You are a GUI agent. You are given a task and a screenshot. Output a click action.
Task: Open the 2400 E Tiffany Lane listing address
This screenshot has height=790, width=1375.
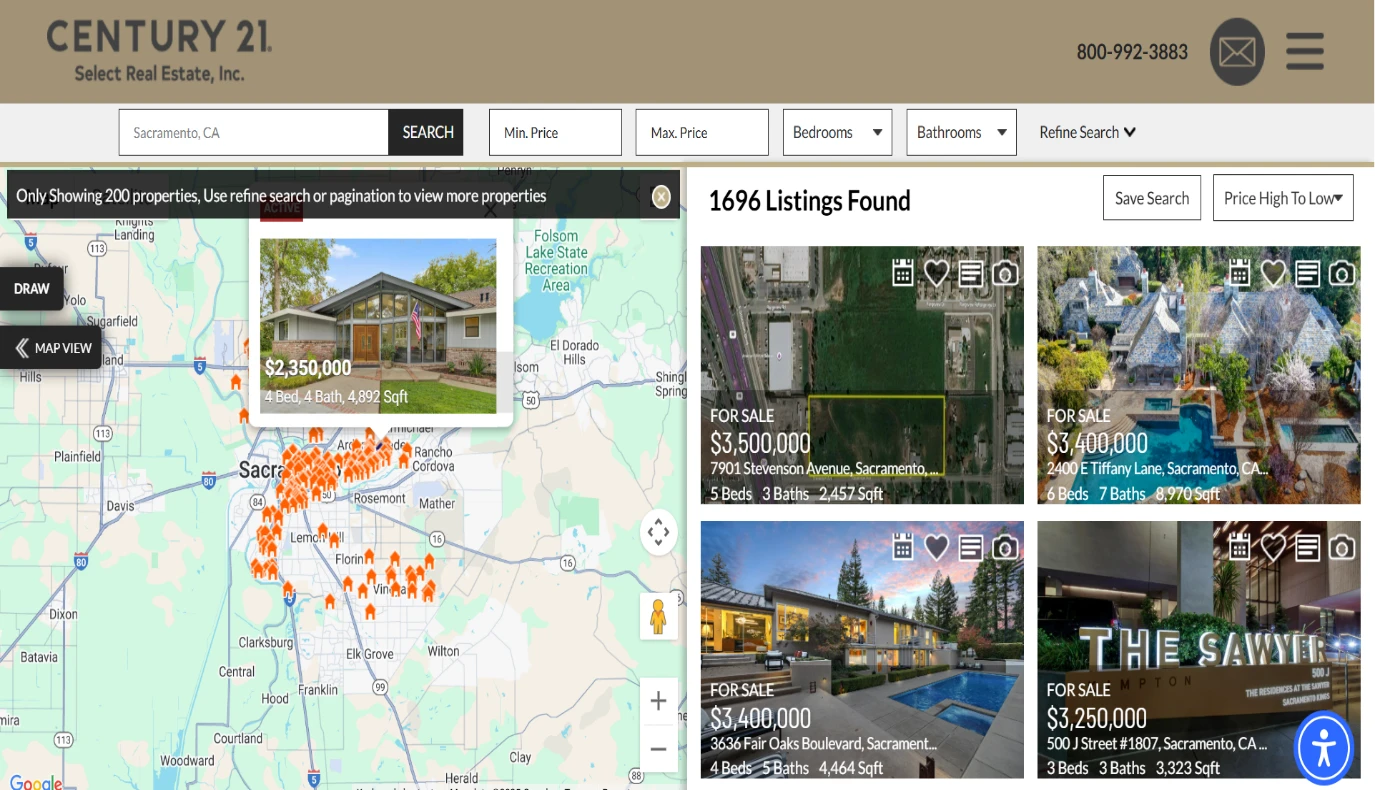click(x=1157, y=468)
